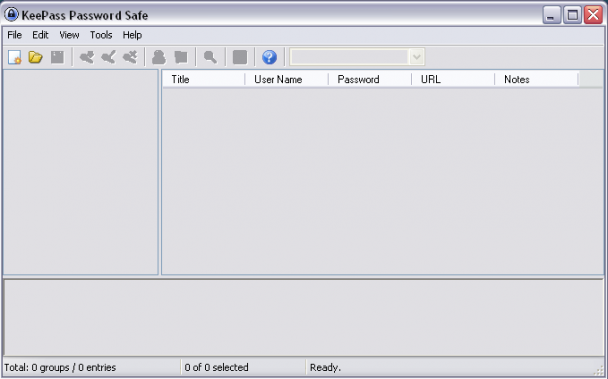Click the 'Ready.' status bar text
The height and width of the screenshot is (379, 608).
pos(325,367)
